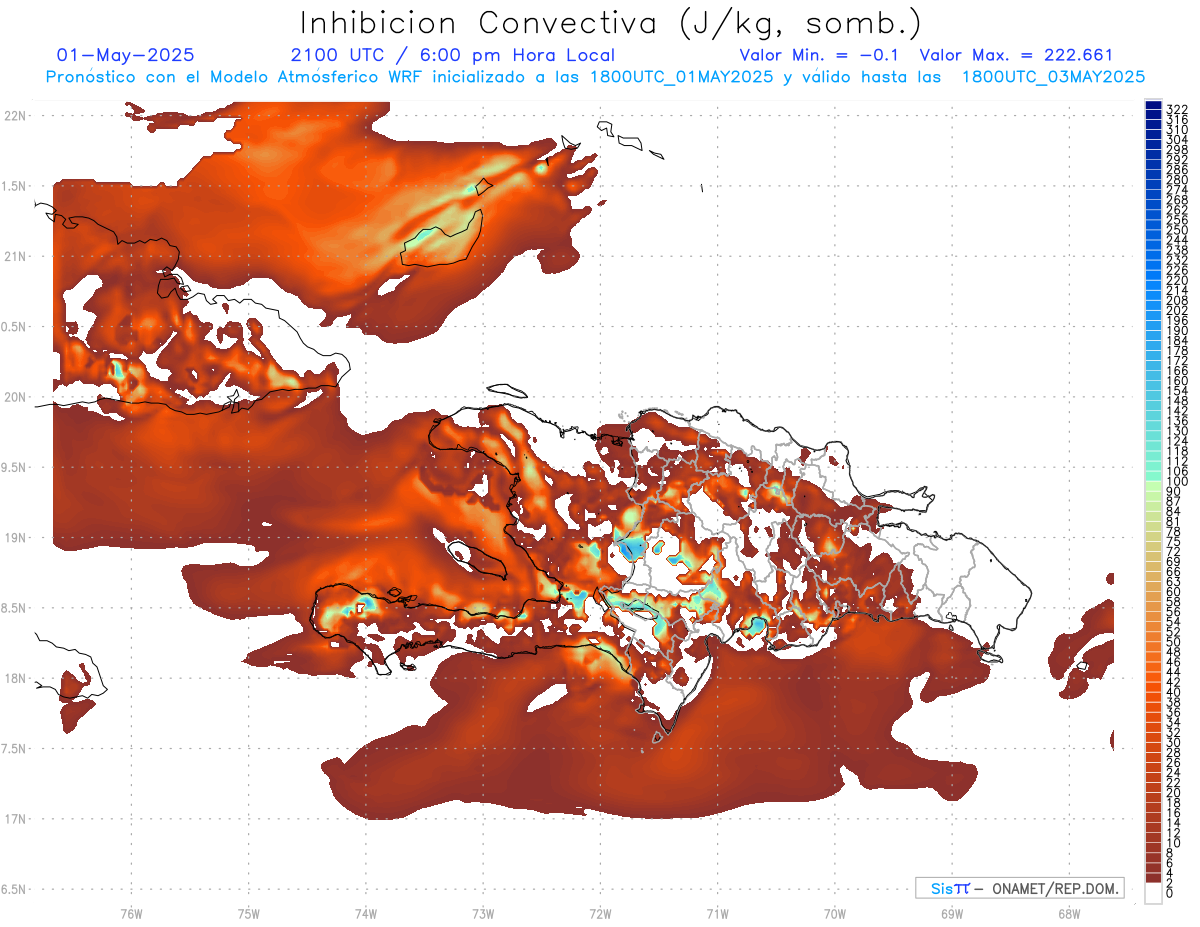Click the "202" value on the color scale

tap(1176, 310)
